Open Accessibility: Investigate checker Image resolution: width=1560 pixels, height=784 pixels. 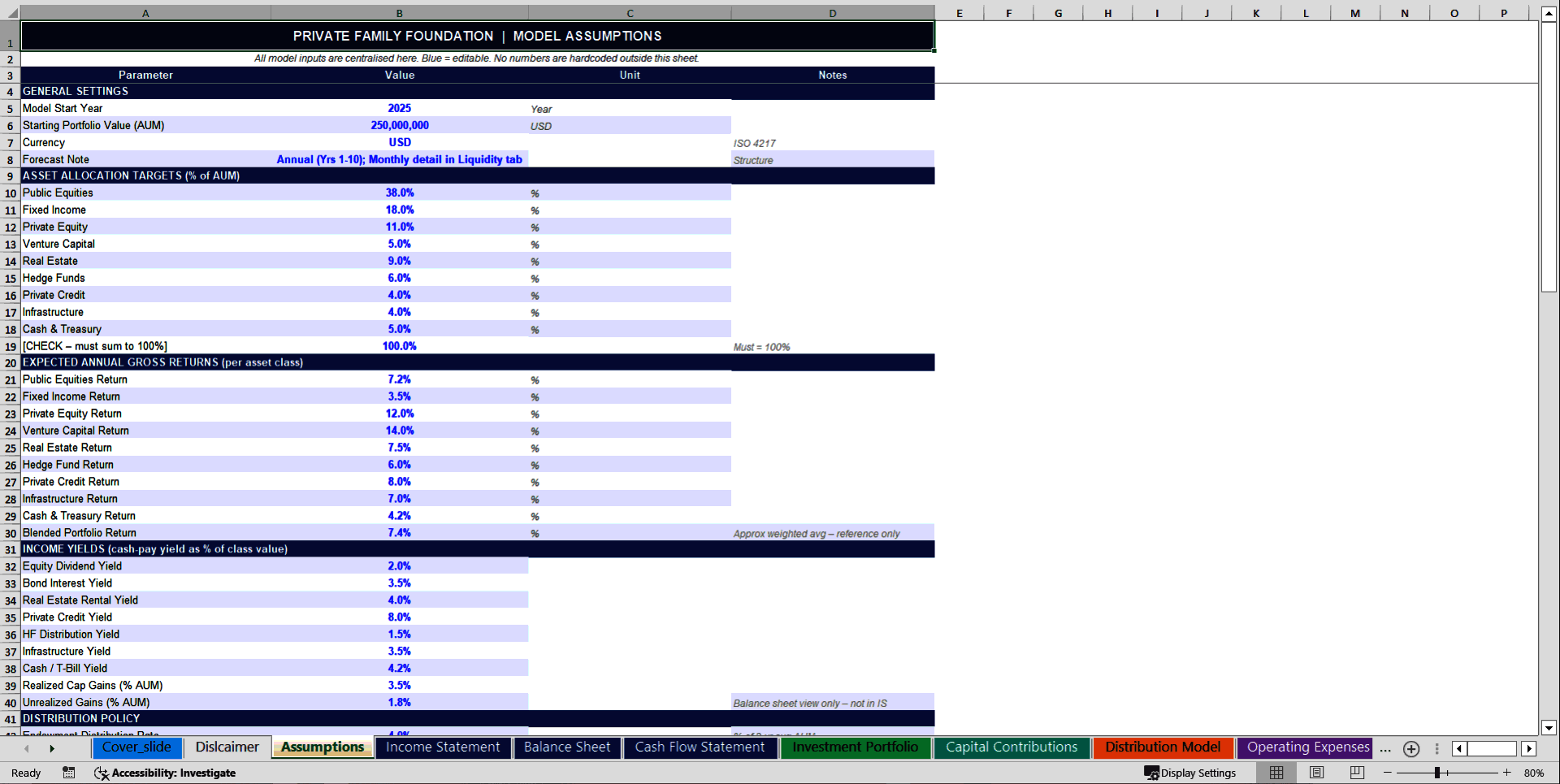tap(166, 773)
